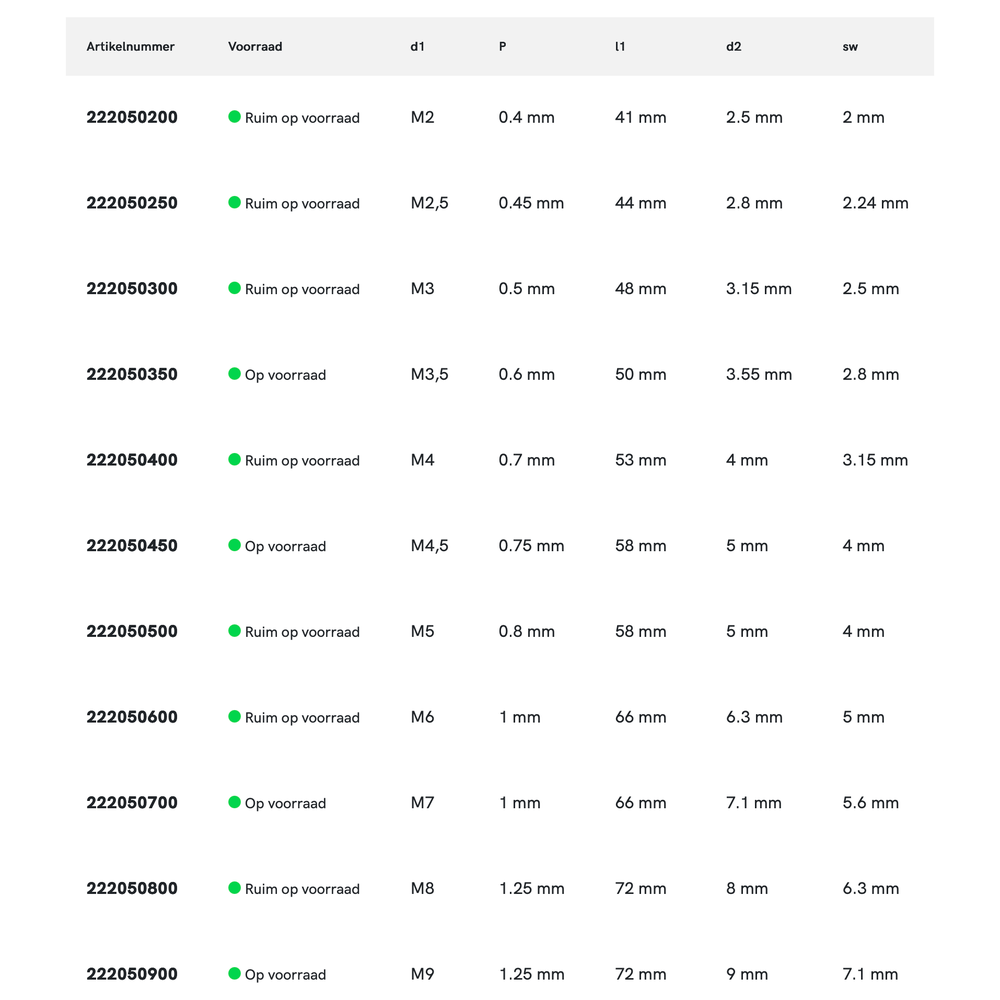Click the d1 column header
This screenshot has height=1000, width=1000.
tap(418, 47)
